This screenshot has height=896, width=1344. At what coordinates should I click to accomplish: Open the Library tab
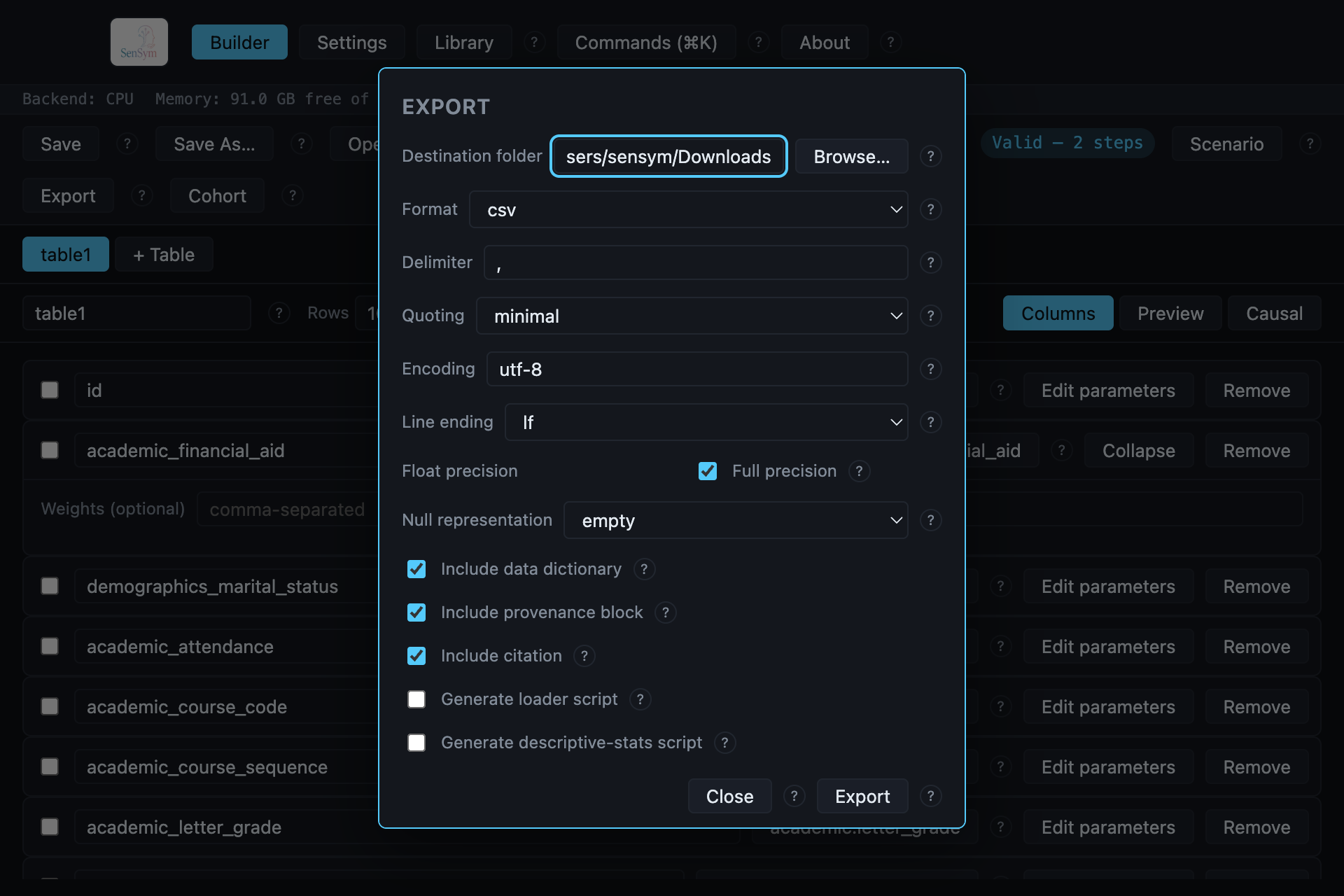pyautogui.click(x=464, y=42)
